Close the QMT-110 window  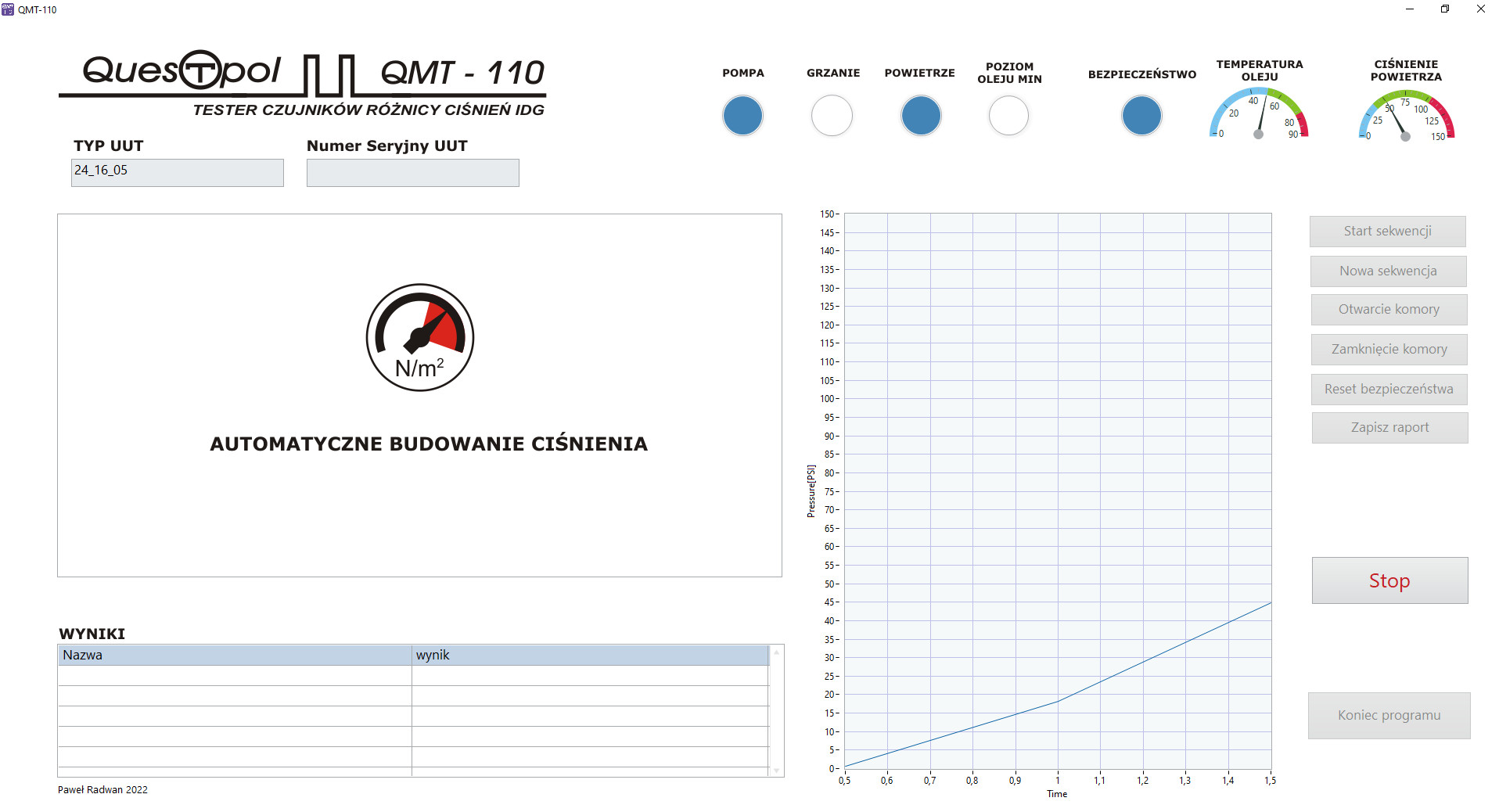[1480, 9]
